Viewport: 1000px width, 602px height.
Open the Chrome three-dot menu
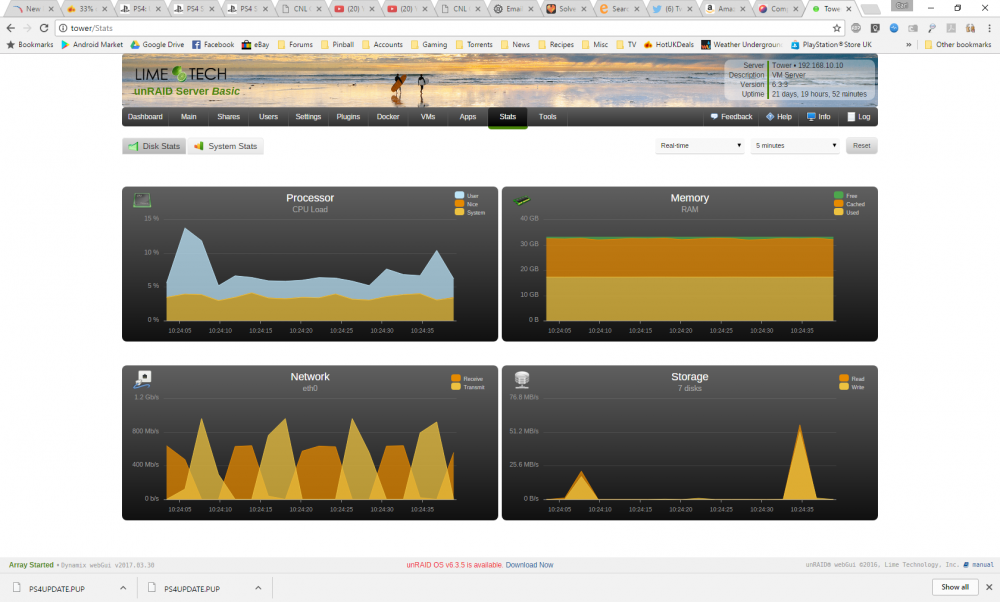click(990, 28)
